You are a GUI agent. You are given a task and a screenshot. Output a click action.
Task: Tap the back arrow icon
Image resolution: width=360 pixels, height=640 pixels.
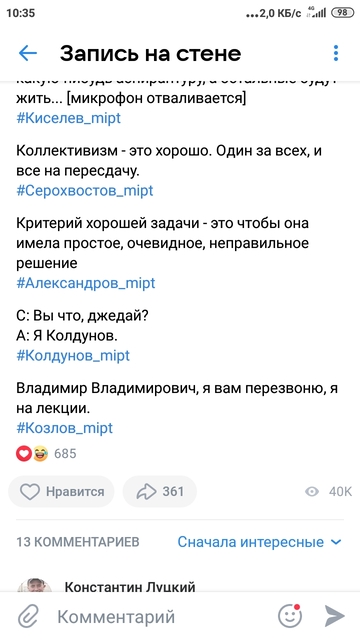28,53
